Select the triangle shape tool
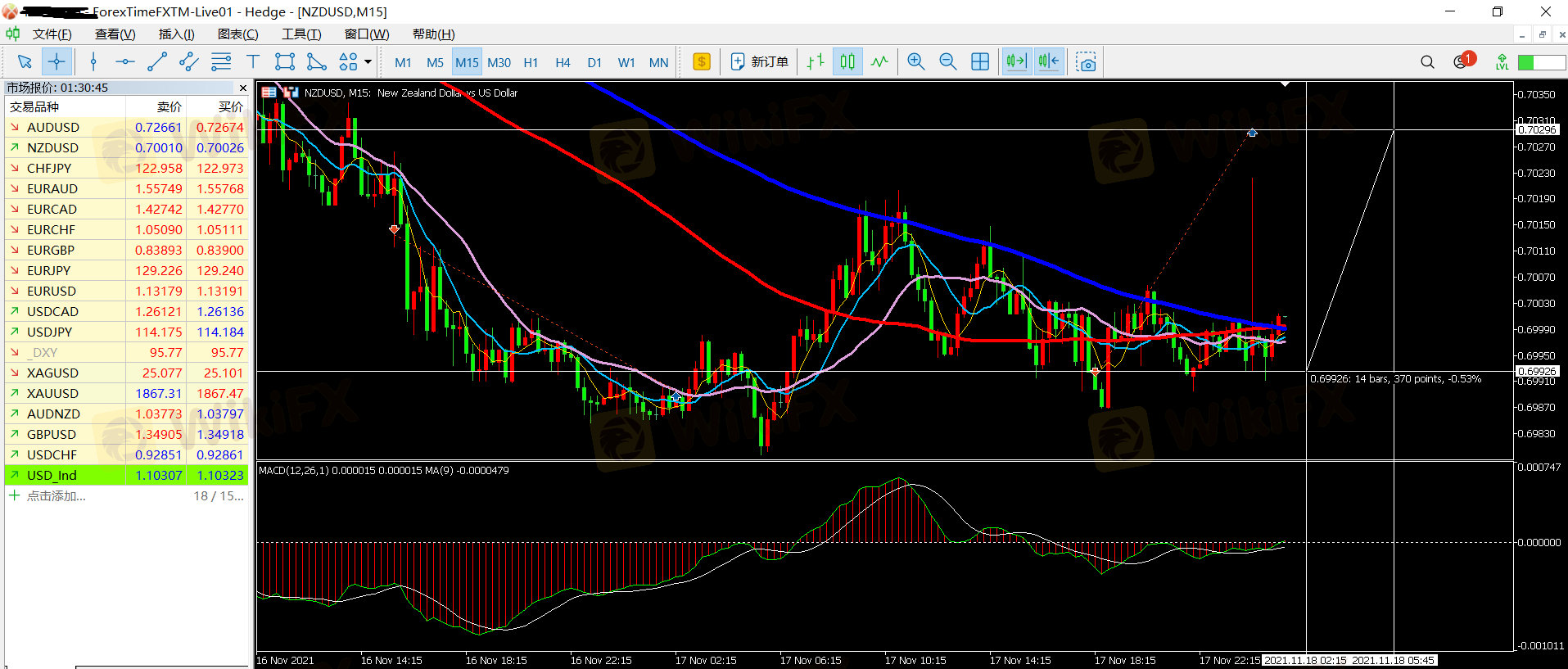1568x669 pixels. tap(317, 62)
